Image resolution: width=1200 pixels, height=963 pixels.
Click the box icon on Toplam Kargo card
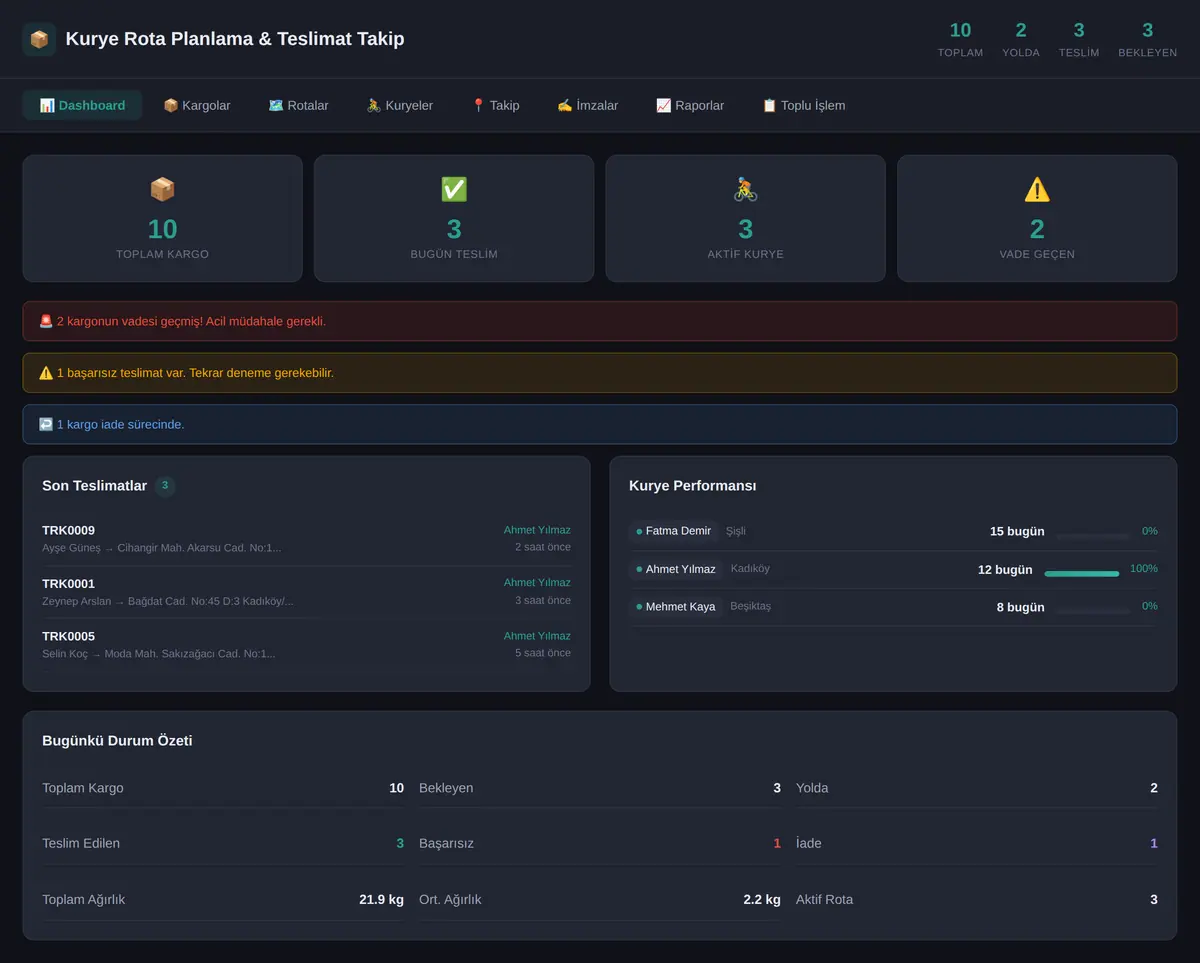point(162,189)
